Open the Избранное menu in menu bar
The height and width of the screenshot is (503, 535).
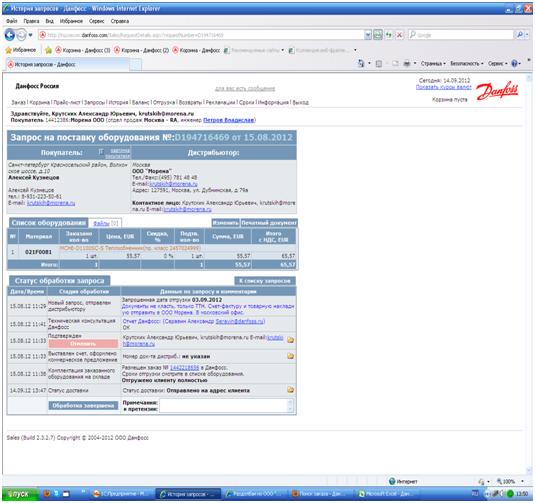71,21
